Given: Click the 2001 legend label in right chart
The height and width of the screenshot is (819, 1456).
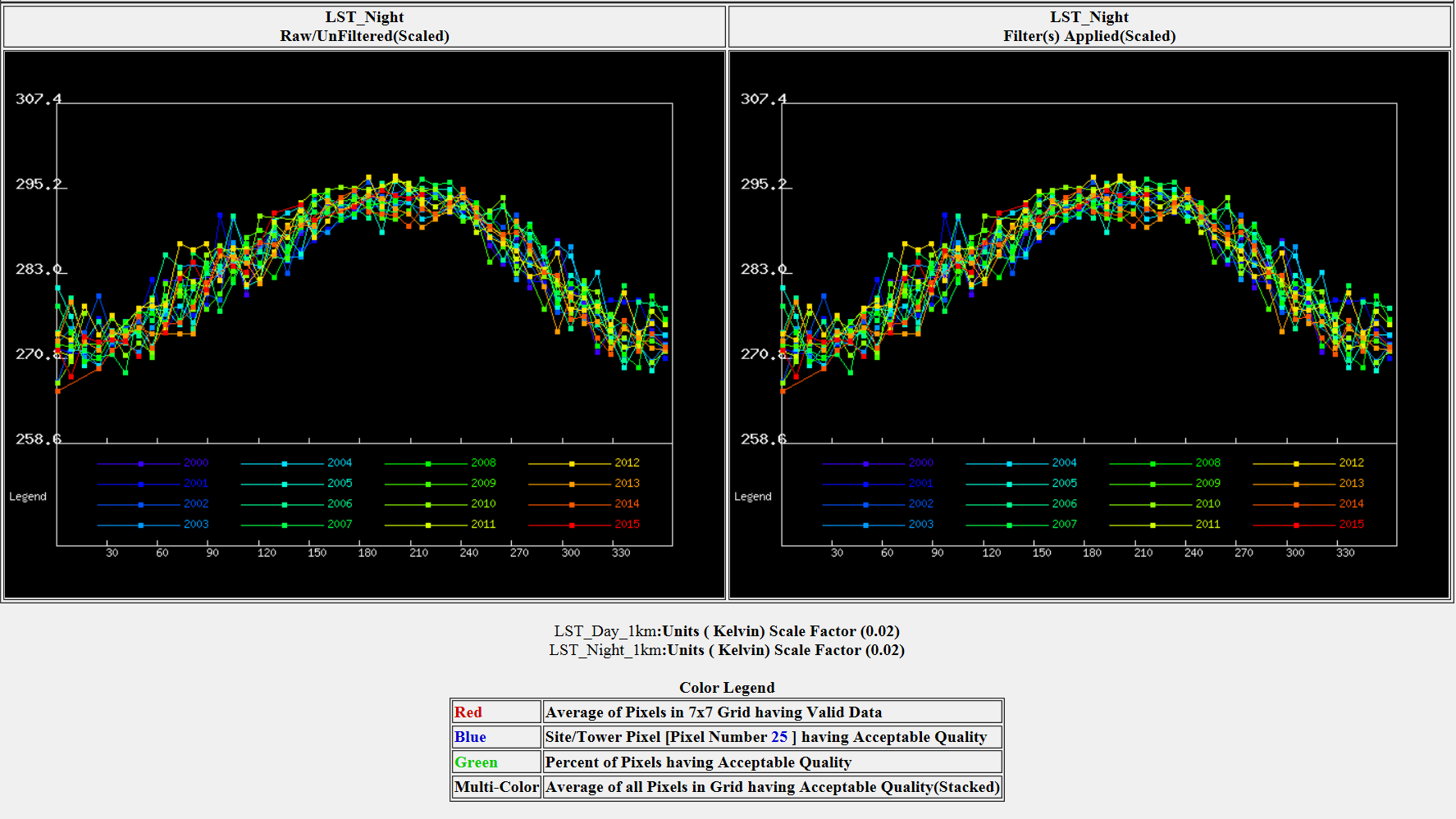Looking at the screenshot, I should point(920,484).
